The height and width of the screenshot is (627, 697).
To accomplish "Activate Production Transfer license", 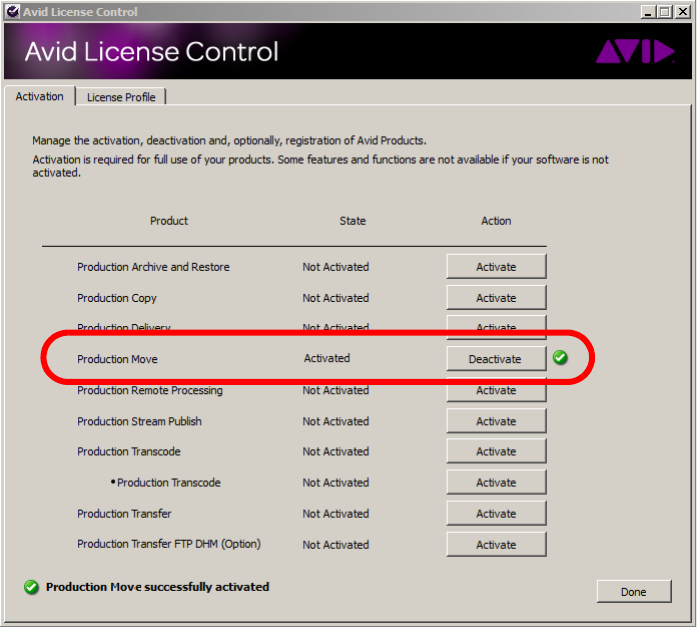I will (x=496, y=513).
